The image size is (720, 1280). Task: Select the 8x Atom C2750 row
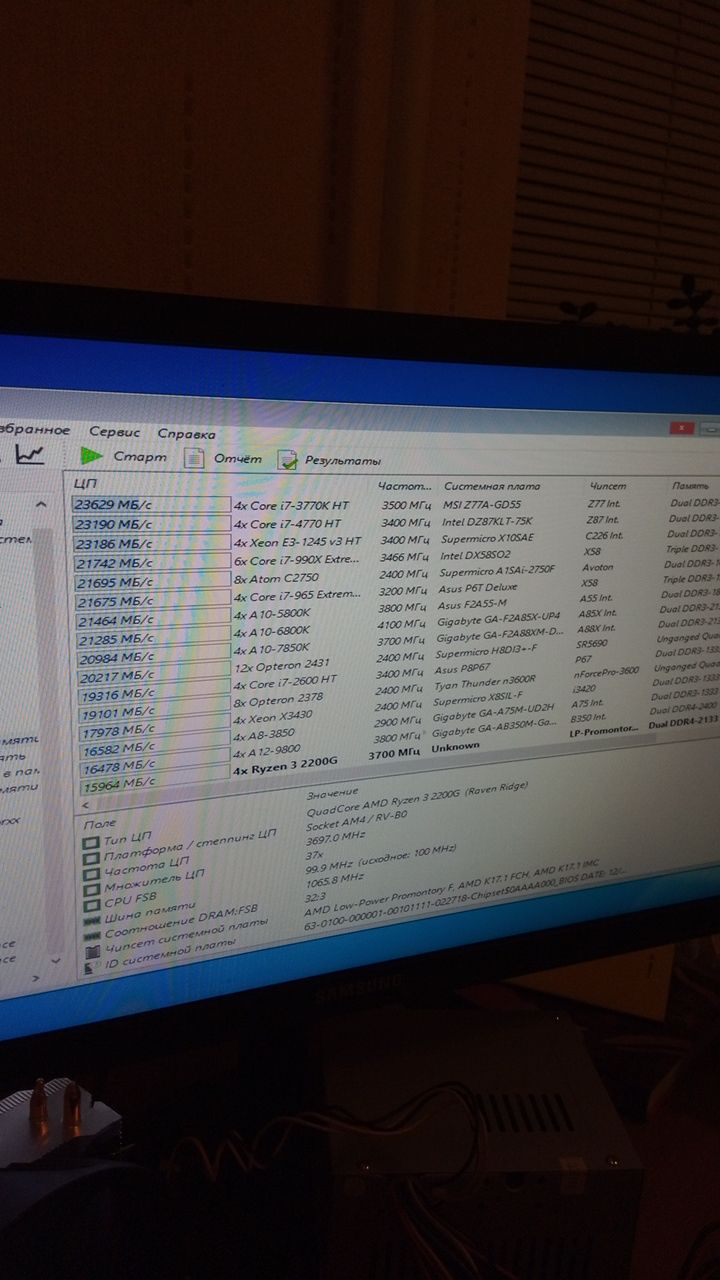[x=278, y=578]
